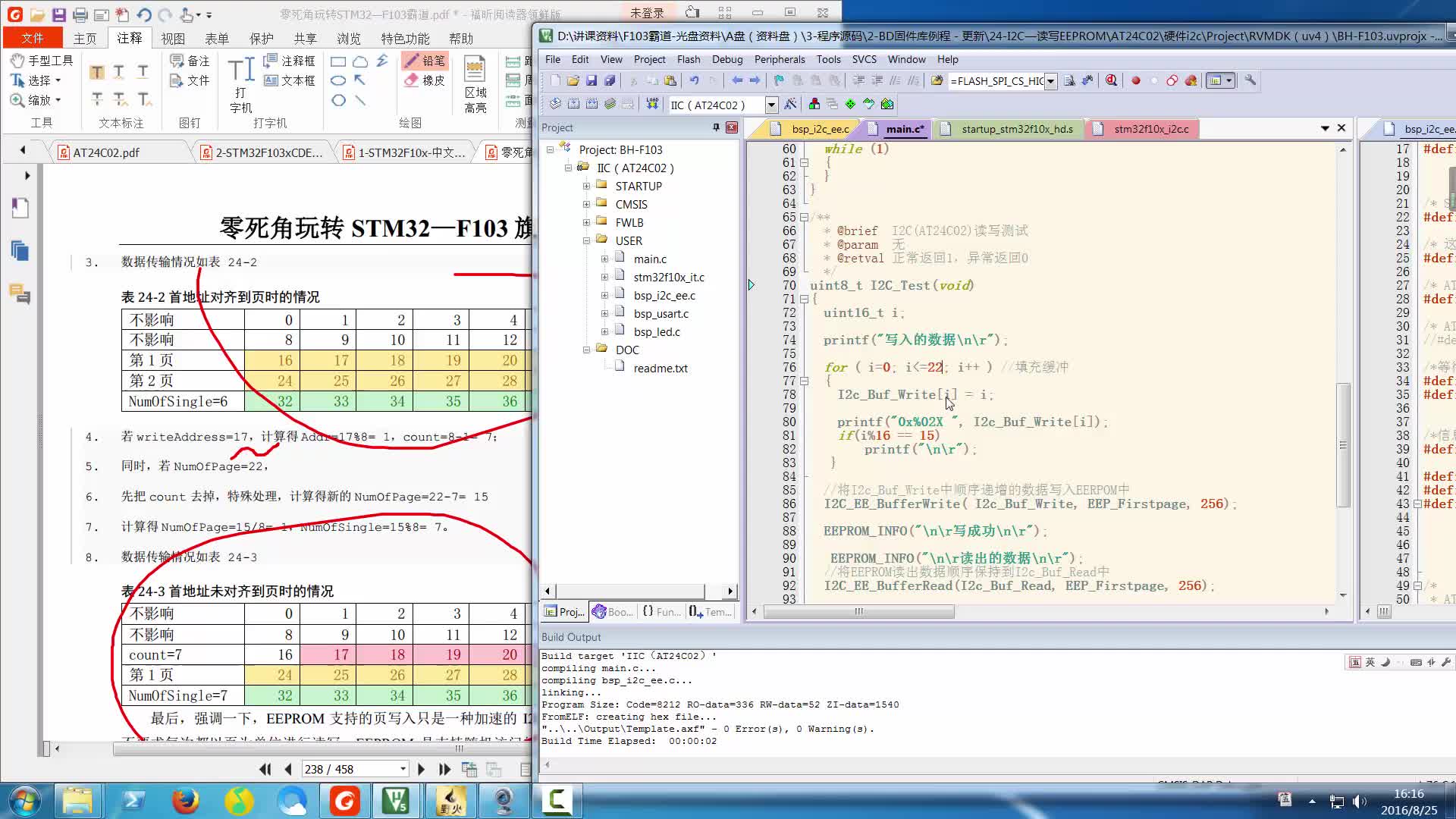
Task: Click the Open file icon in Keil toolbar
Action: click(x=573, y=80)
